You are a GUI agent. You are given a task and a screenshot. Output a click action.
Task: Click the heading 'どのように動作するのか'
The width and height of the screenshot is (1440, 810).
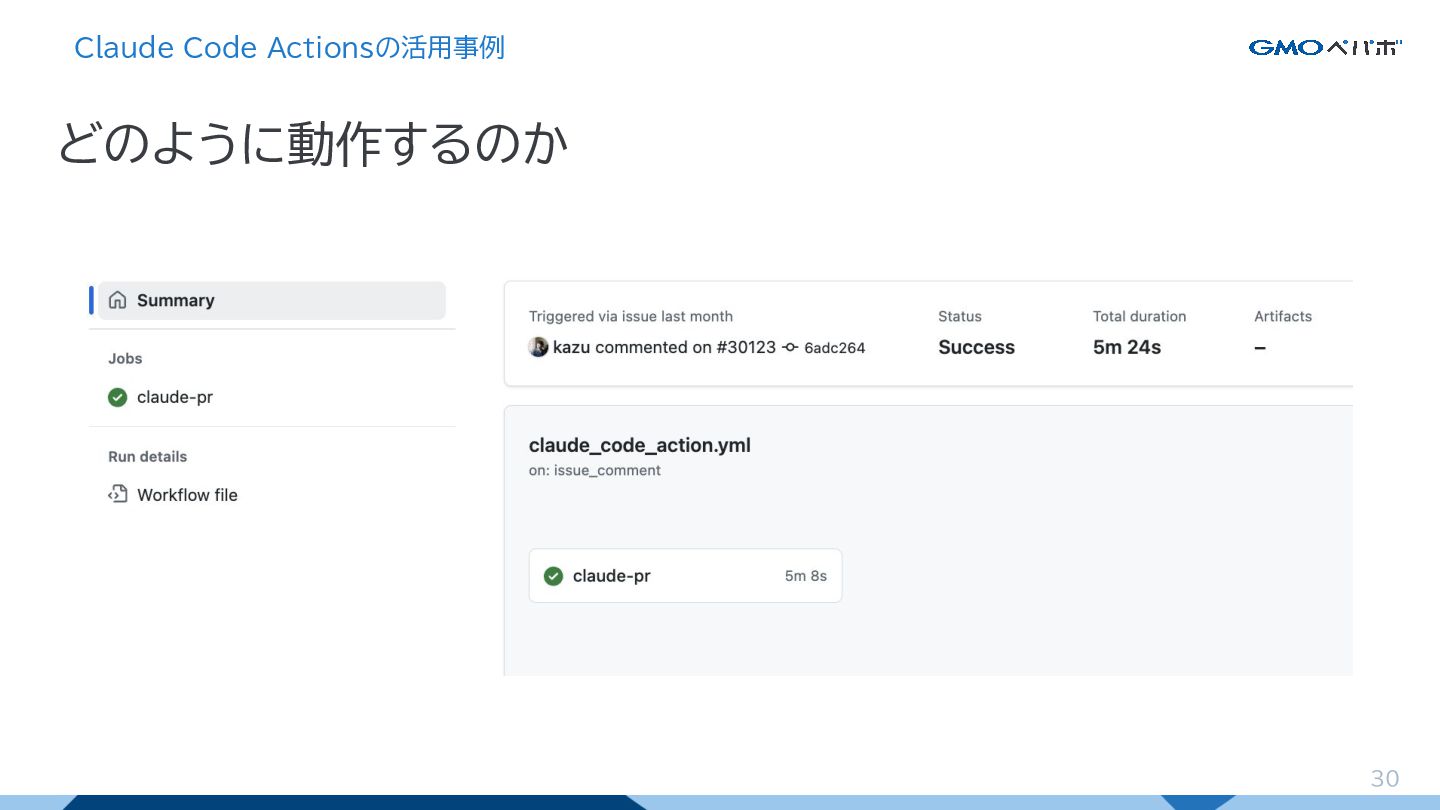312,144
